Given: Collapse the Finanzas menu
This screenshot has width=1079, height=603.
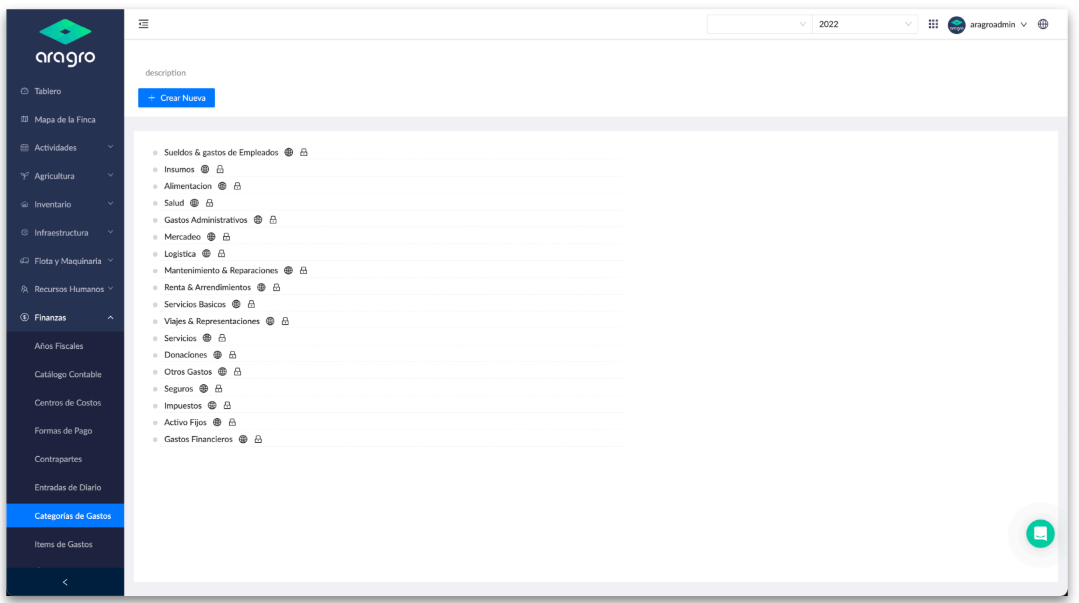Looking at the screenshot, I should pyautogui.click(x=65, y=317).
